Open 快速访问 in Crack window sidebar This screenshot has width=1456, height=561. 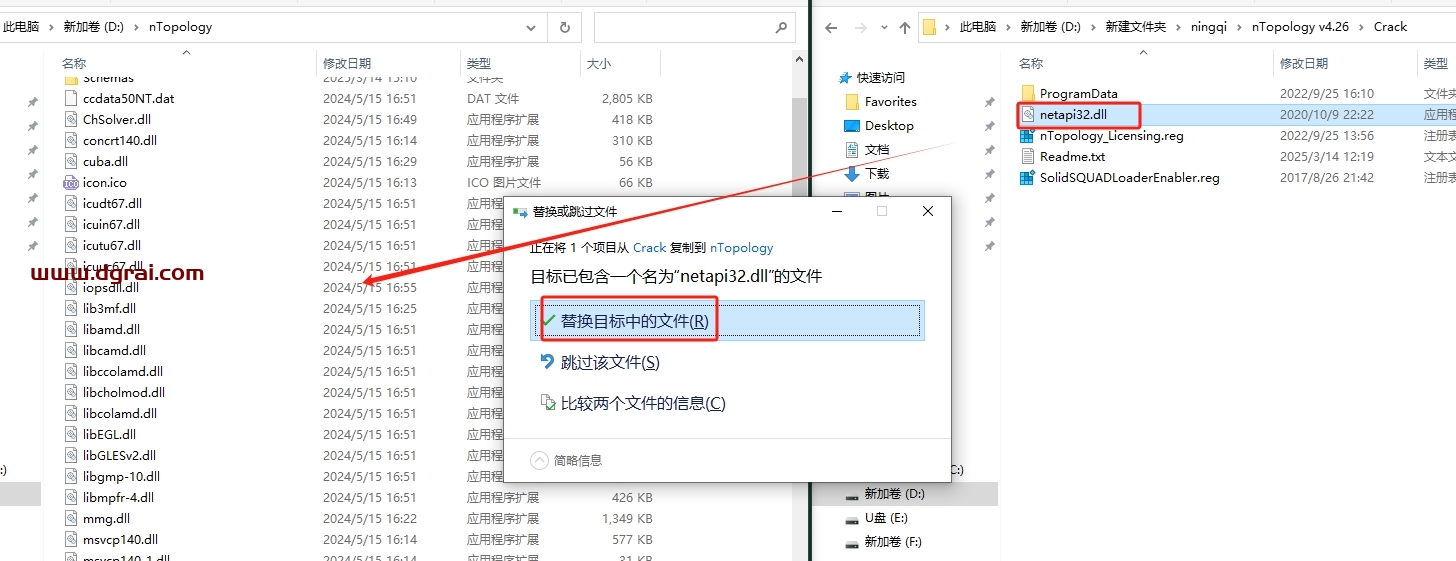(x=880, y=77)
